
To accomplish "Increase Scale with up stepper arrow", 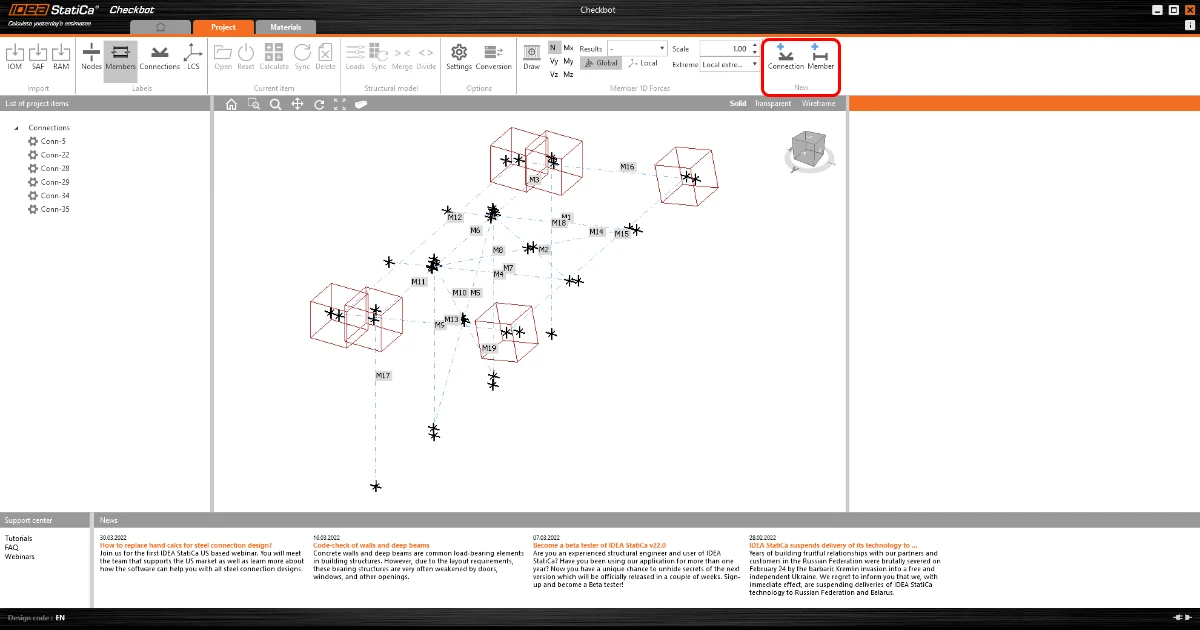I will click(755, 45).
